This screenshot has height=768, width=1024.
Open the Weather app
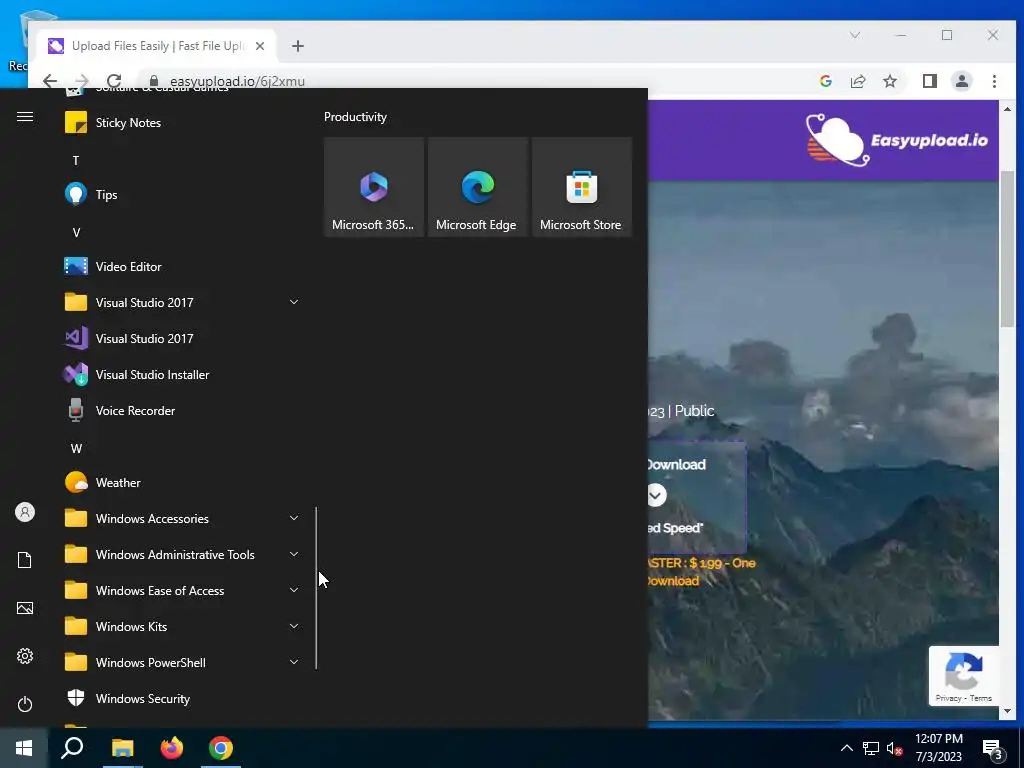pos(183,483)
